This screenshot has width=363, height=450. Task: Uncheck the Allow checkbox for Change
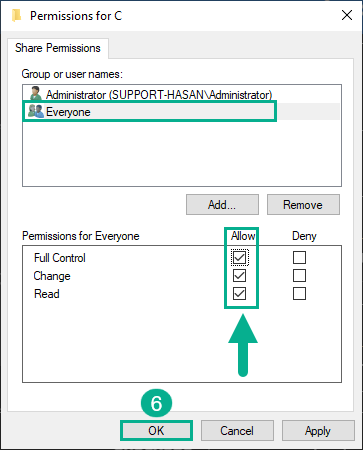pyautogui.click(x=240, y=276)
